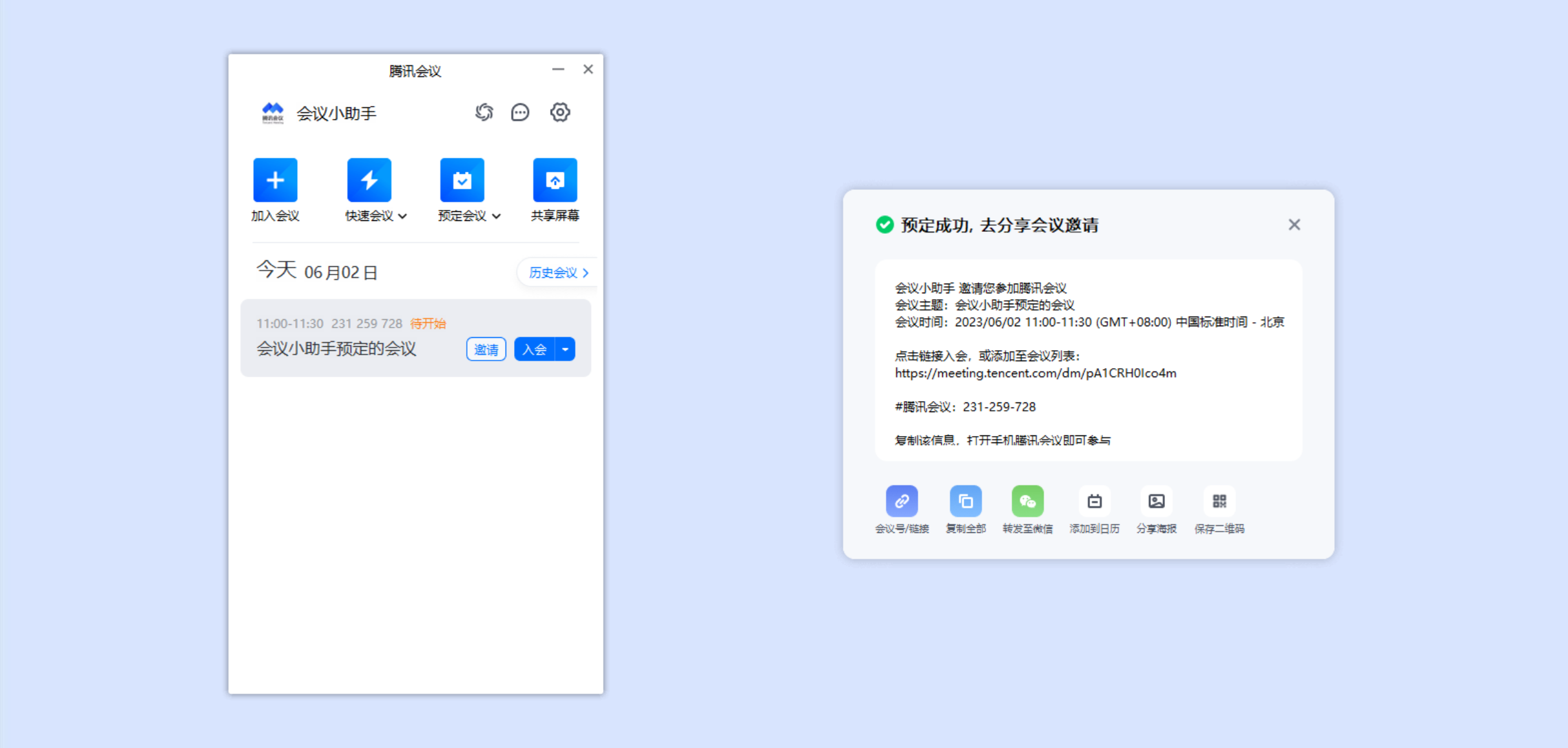The image size is (1568, 748).
Task: Click the Join Meeting (加入会议) plus icon
Action: point(275,180)
